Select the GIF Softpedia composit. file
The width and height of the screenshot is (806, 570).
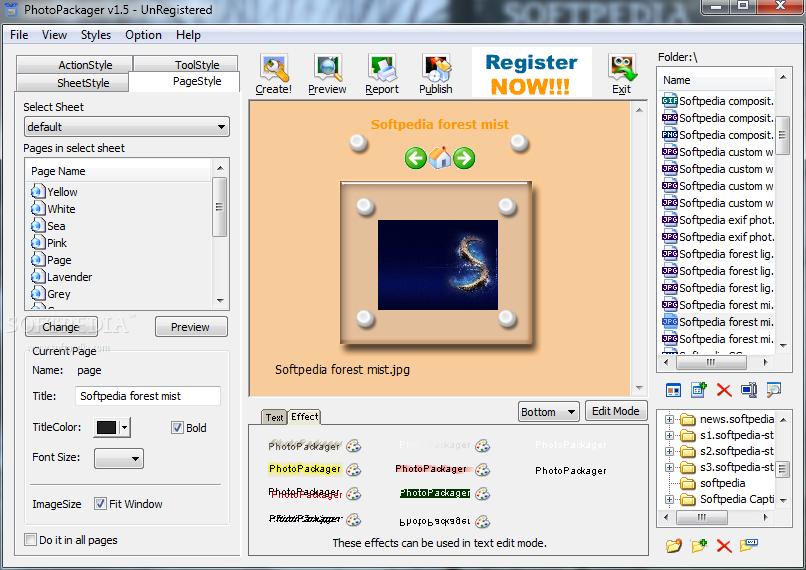coord(718,101)
